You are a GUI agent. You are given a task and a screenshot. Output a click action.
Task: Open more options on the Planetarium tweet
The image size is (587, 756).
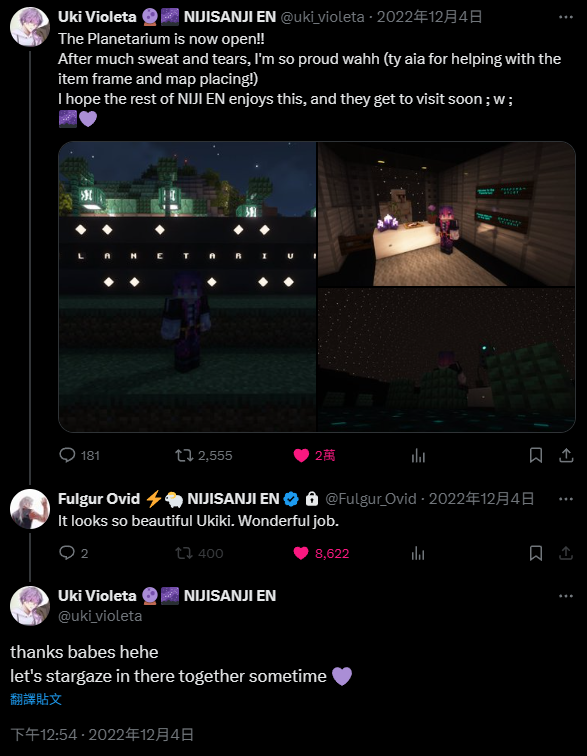tap(566, 17)
